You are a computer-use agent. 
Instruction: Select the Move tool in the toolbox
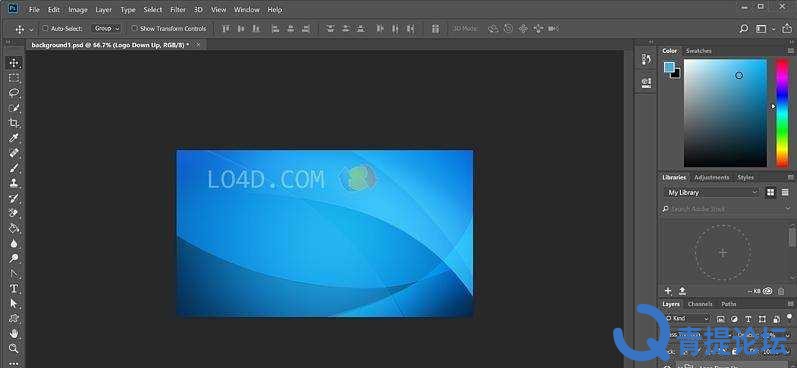[x=14, y=63]
